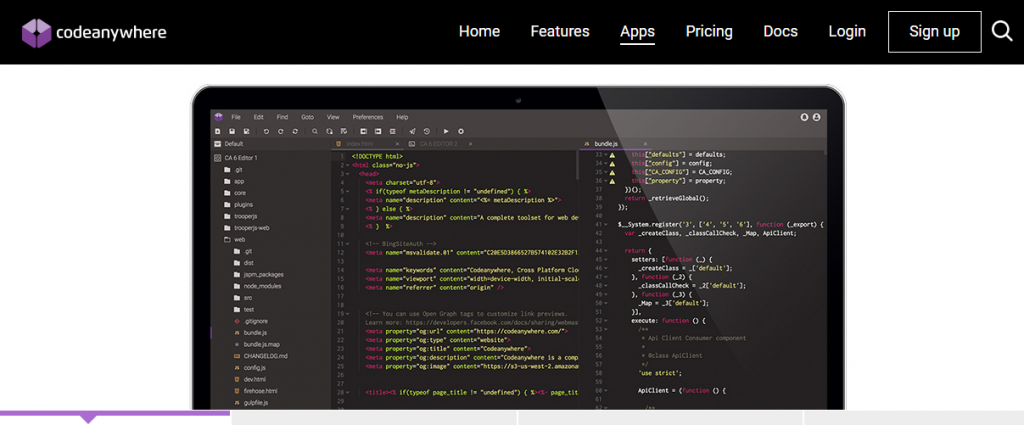Collapse the code fold arrow on line 41

click(607, 224)
